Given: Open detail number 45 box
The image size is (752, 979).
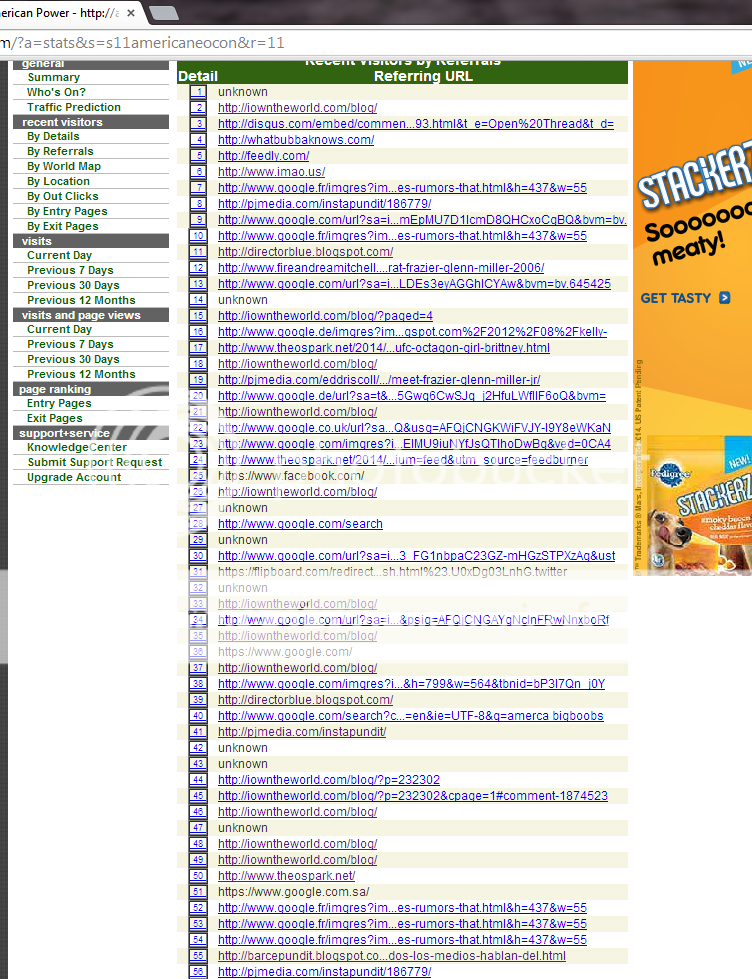Looking at the screenshot, I should (x=199, y=796).
